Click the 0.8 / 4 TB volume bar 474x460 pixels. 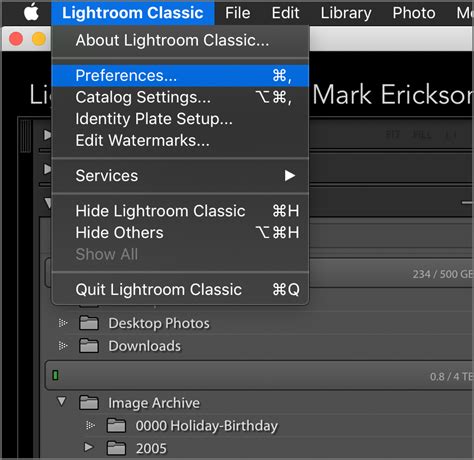tap(259, 375)
